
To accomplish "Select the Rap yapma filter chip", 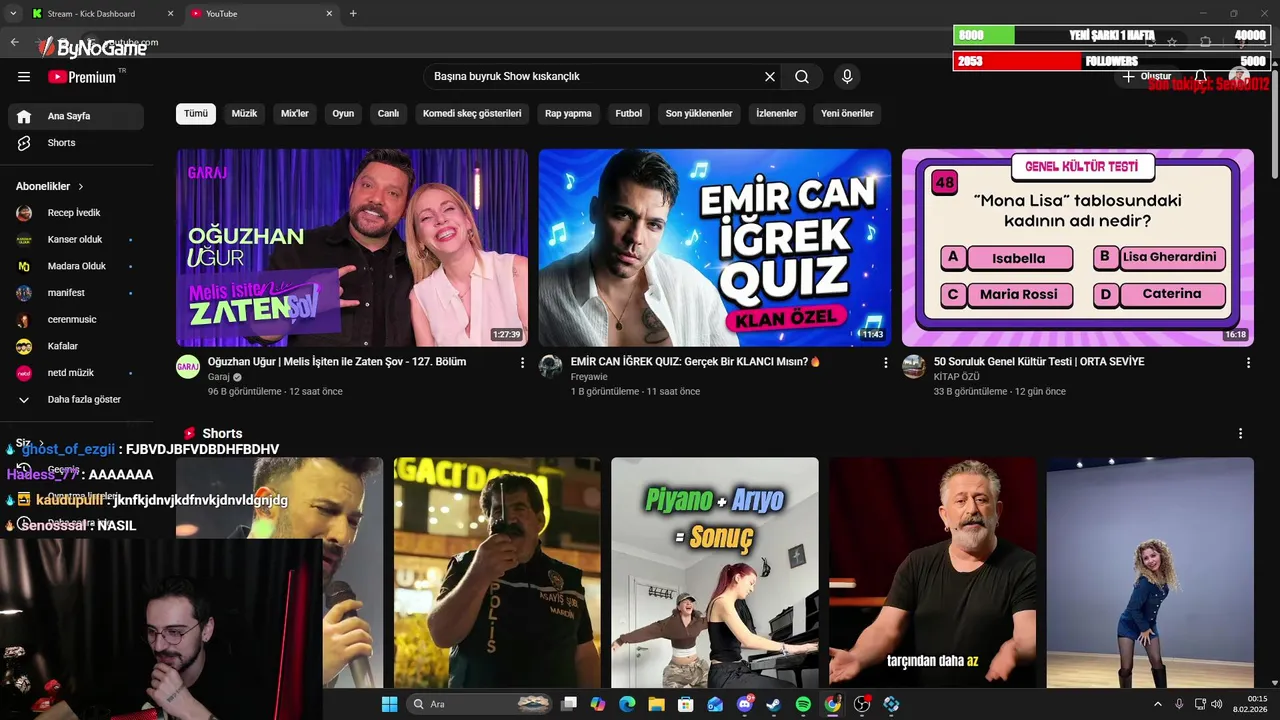I will tap(568, 114).
